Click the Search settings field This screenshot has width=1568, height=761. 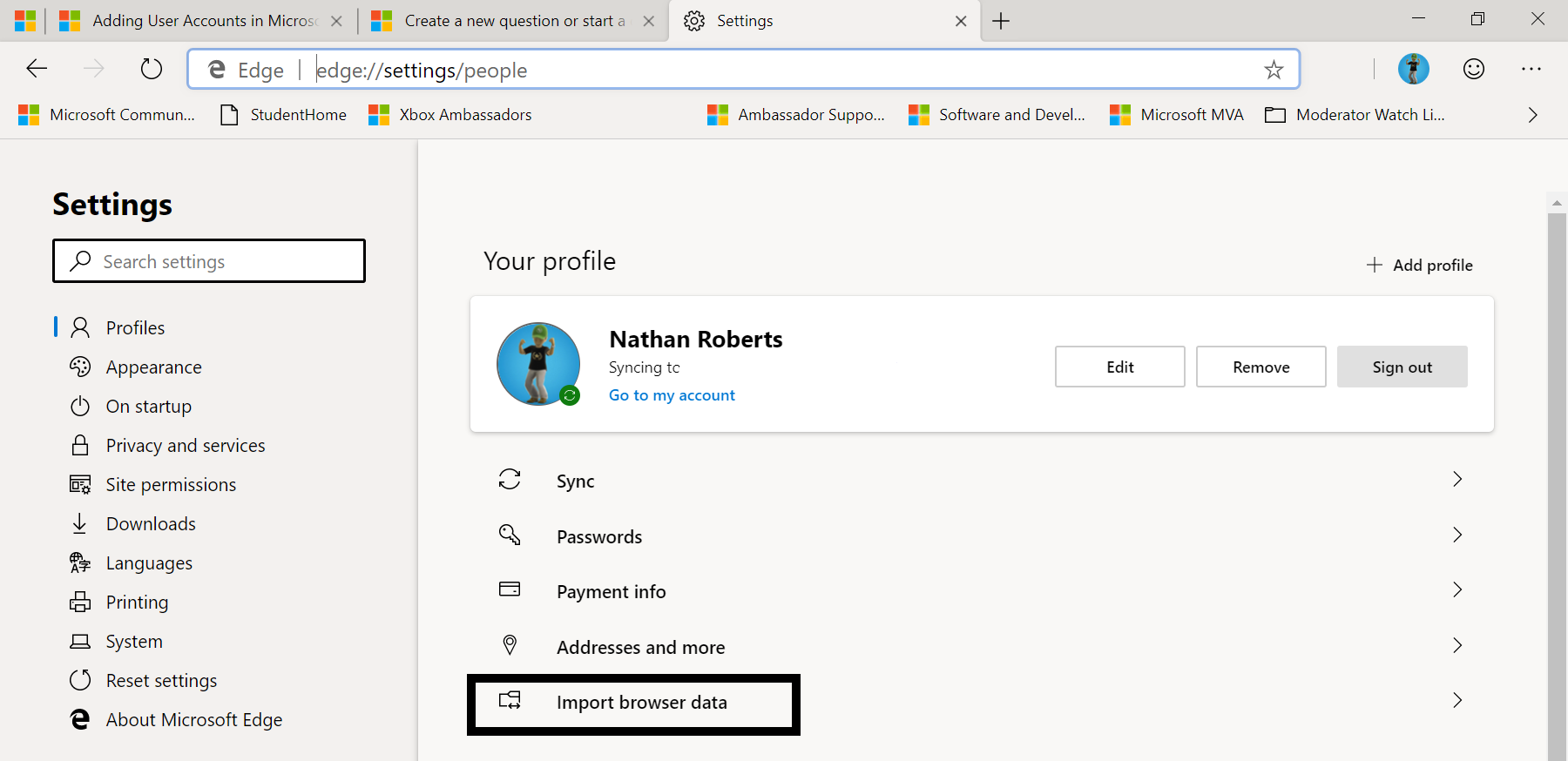coord(209,261)
